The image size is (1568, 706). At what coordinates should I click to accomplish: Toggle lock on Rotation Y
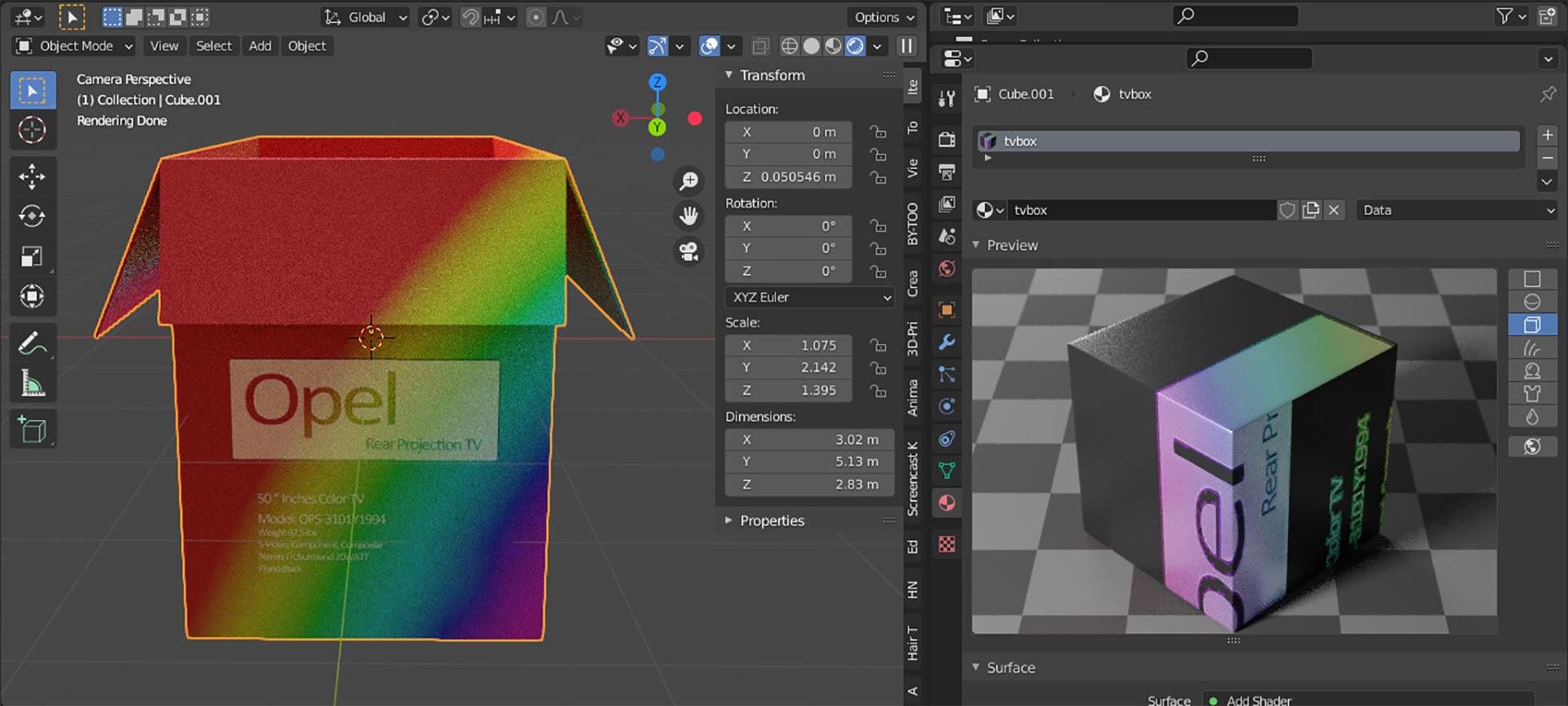878,248
